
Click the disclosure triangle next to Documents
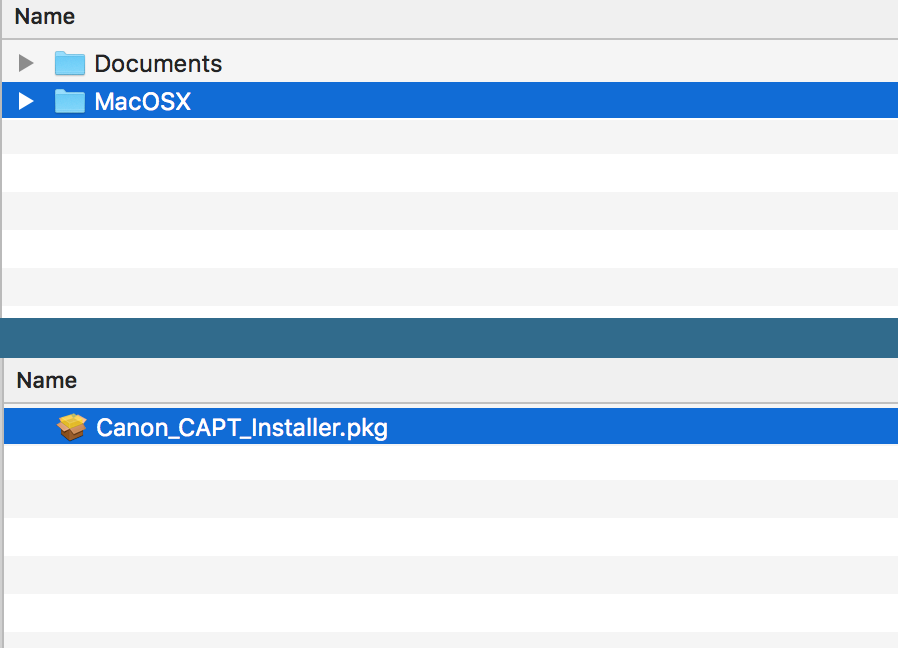pos(25,63)
